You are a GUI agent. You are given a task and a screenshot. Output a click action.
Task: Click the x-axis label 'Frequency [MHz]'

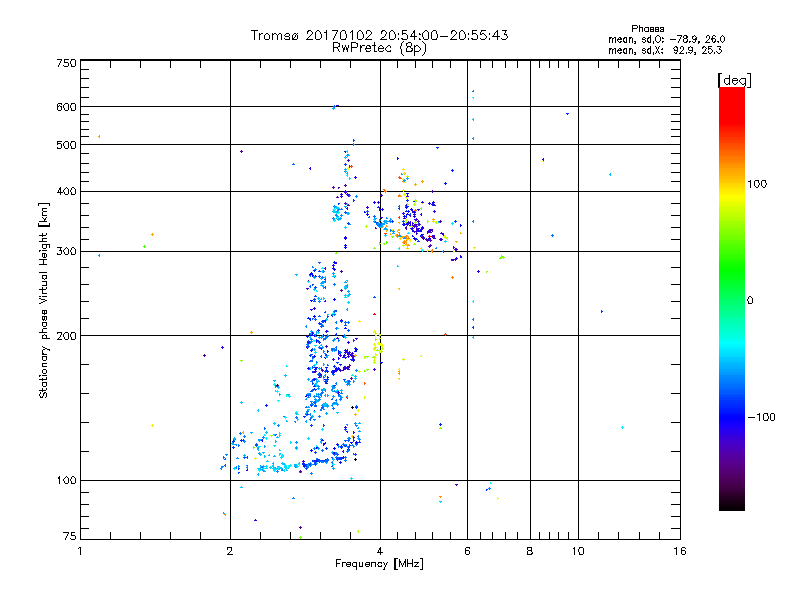pos(379,564)
